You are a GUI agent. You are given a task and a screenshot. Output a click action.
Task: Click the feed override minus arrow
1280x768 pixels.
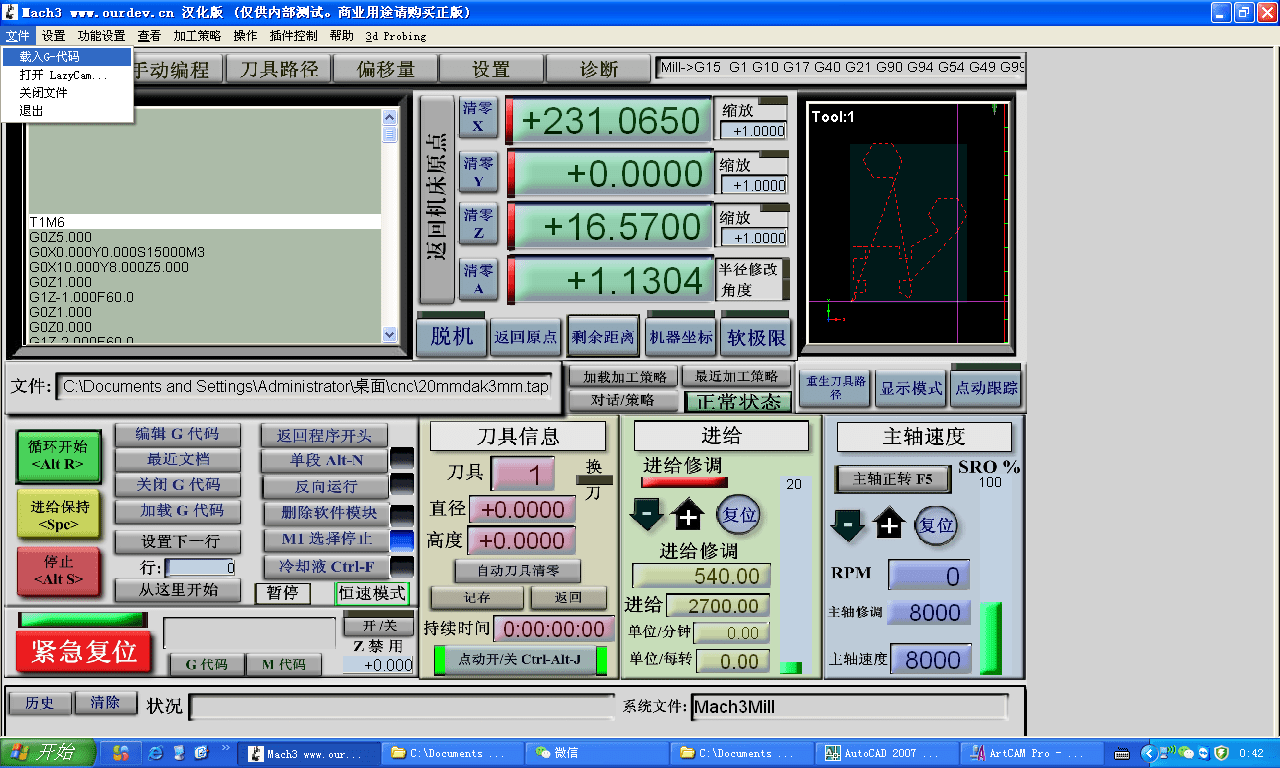[x=647, y=517]
